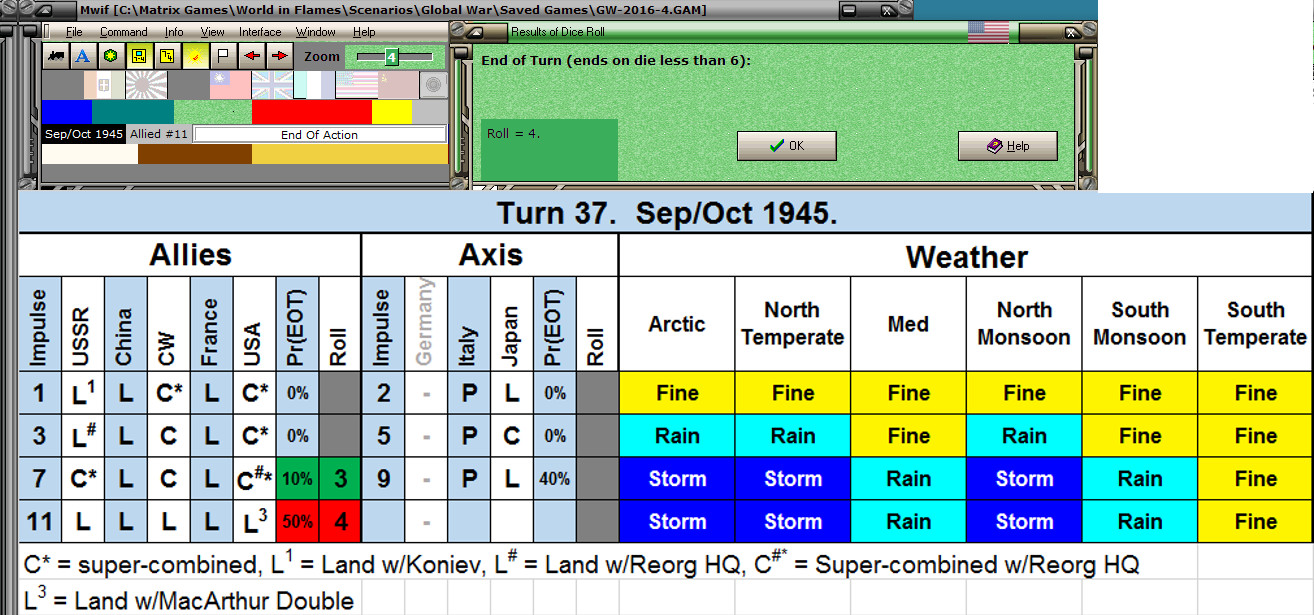Click the green 10% Pr(EOT) cell

pyautogui.click(x=297, y=479)
